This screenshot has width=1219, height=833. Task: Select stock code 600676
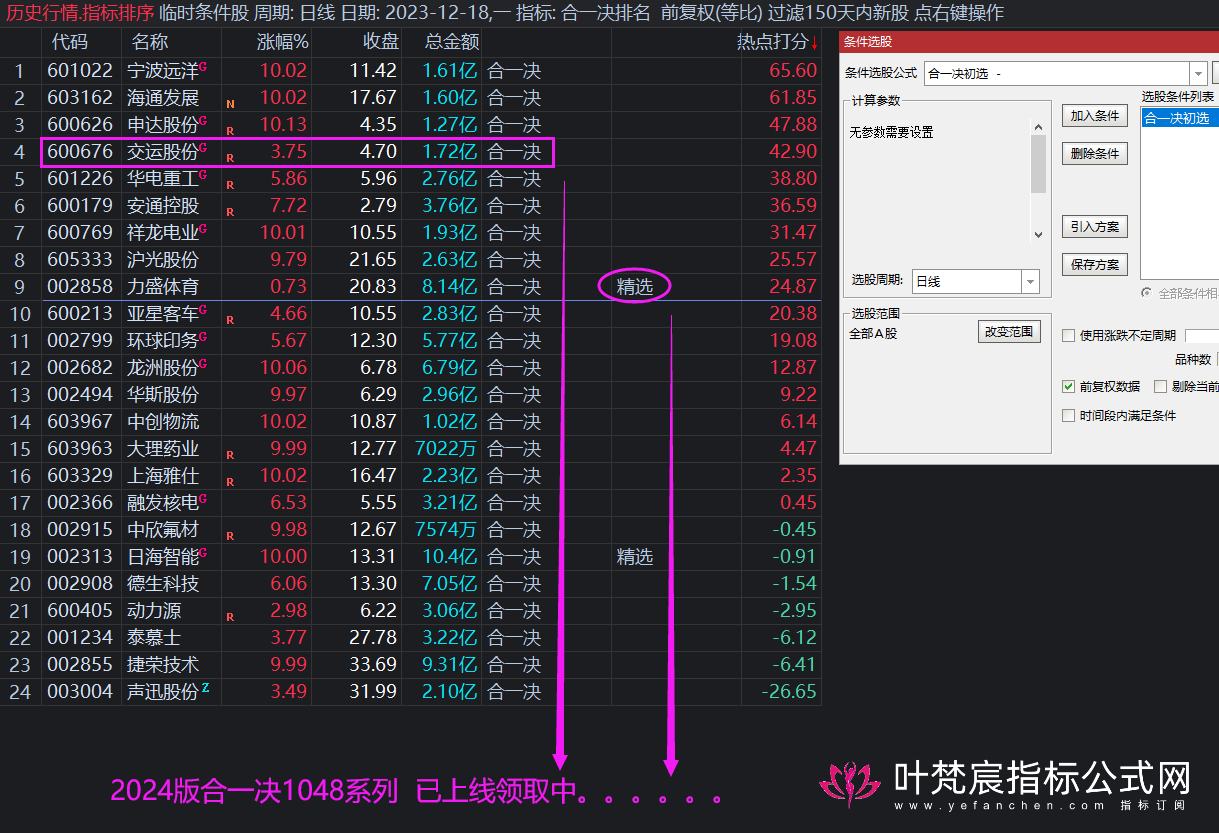pos(82,152)
